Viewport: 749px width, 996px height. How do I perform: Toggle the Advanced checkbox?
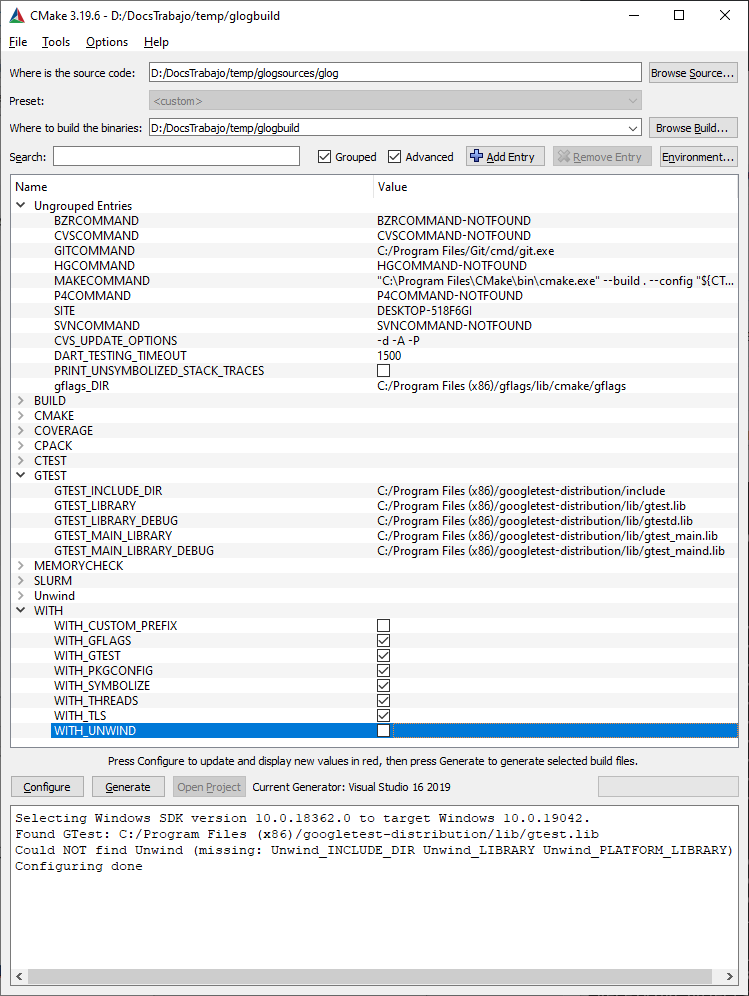point(395,156)
